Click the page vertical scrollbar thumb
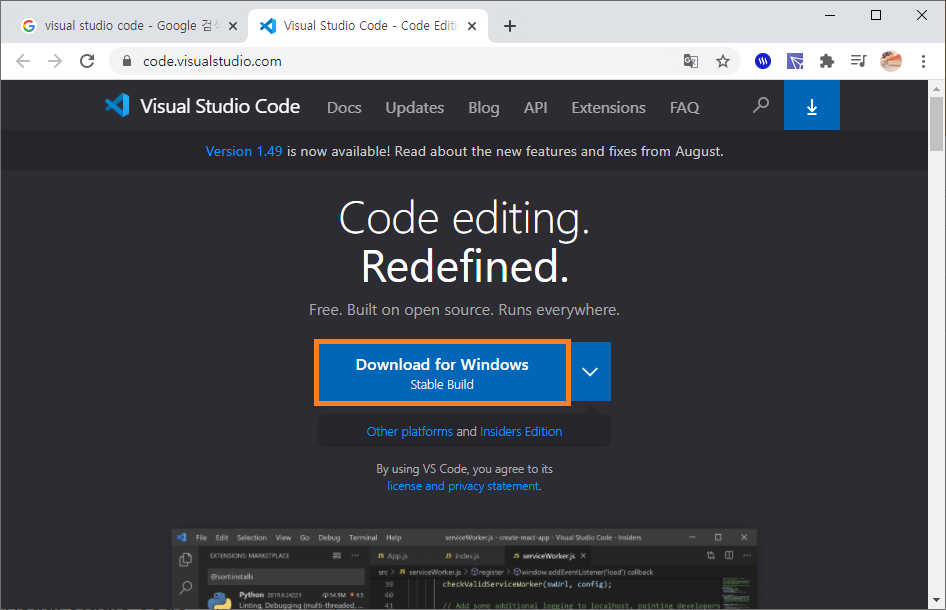Viewport: 946px width, 610px height. coord(936,124)
